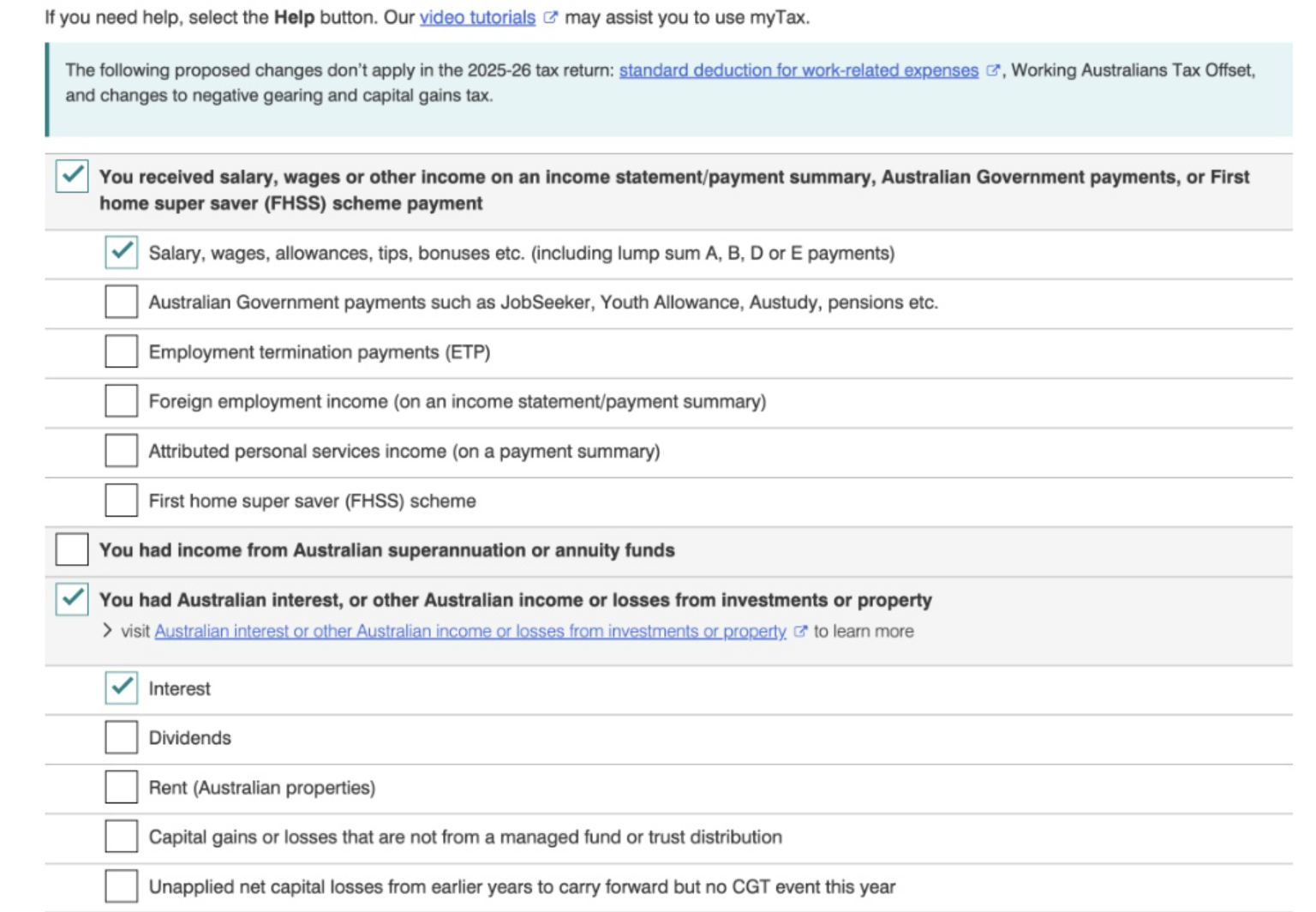The height and width of the screenshot is (912, 1316).
Task: Tick First home super saver (FHSS) scheme
Action: click(x=122, y=501)
